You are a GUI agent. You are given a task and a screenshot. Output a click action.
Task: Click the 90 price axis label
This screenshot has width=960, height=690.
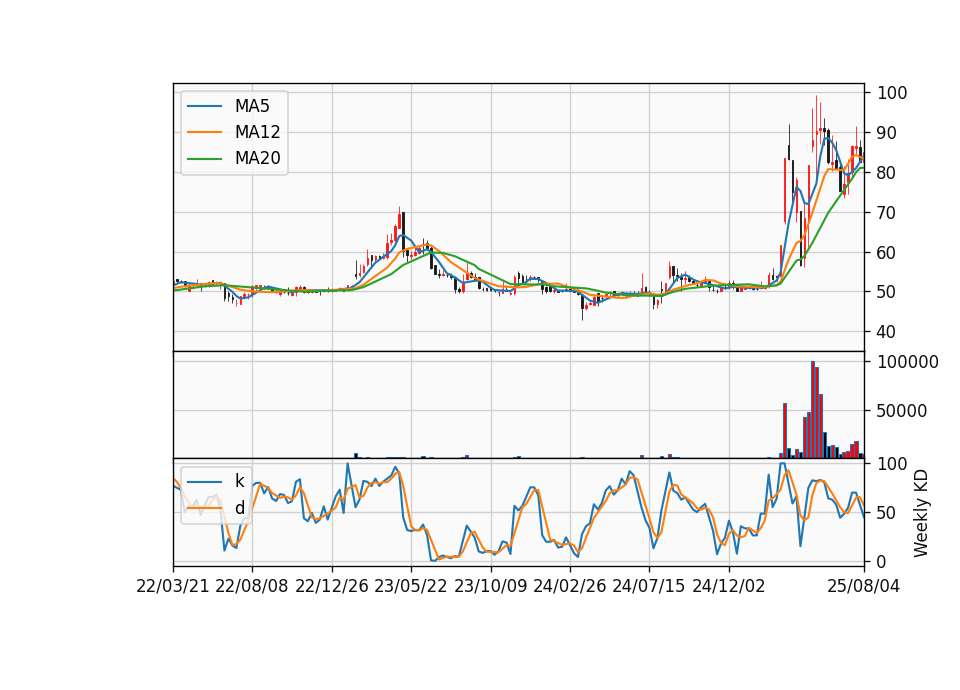[887, 133]
